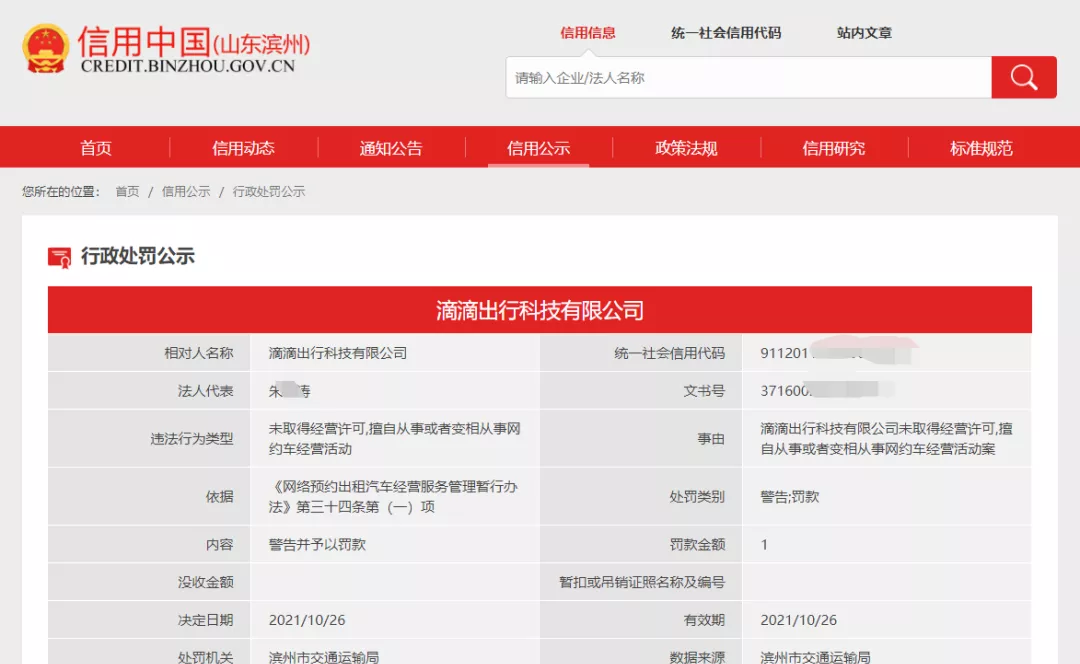
Task: Click the 行政处罚公示 section heading
Action: coord(138,256)
